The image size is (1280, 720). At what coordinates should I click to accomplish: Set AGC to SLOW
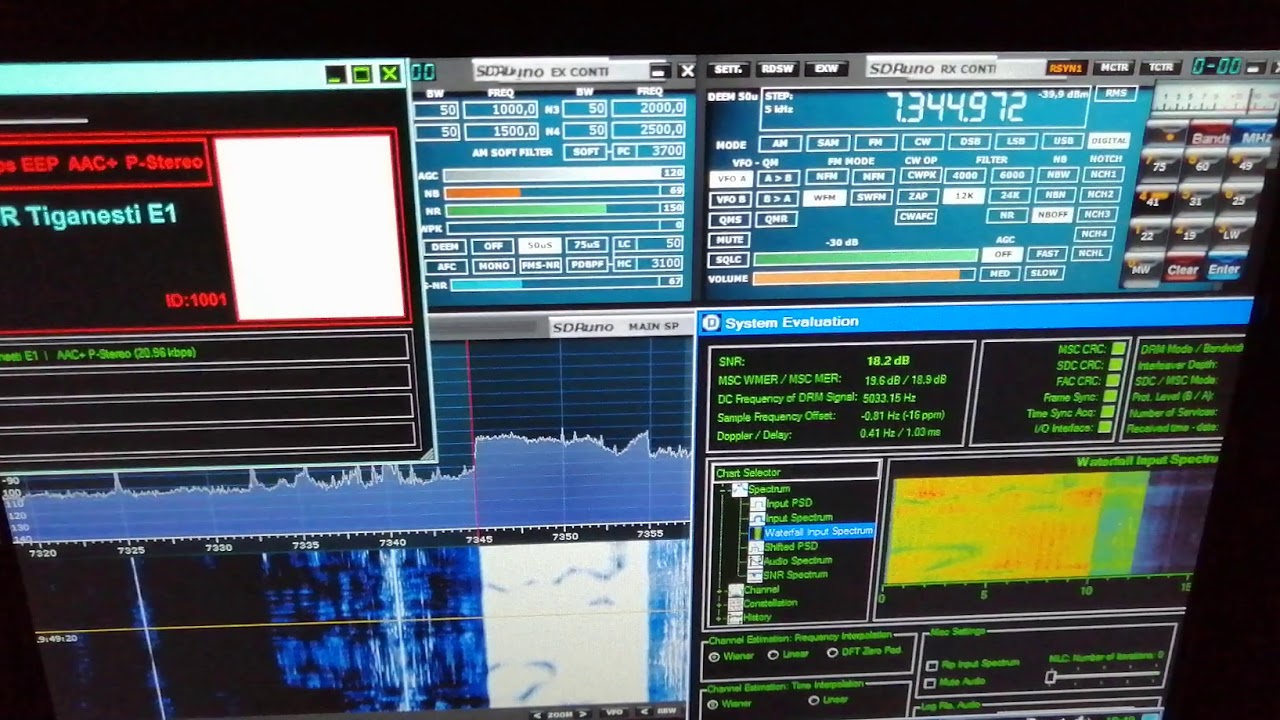[1044, 272]
